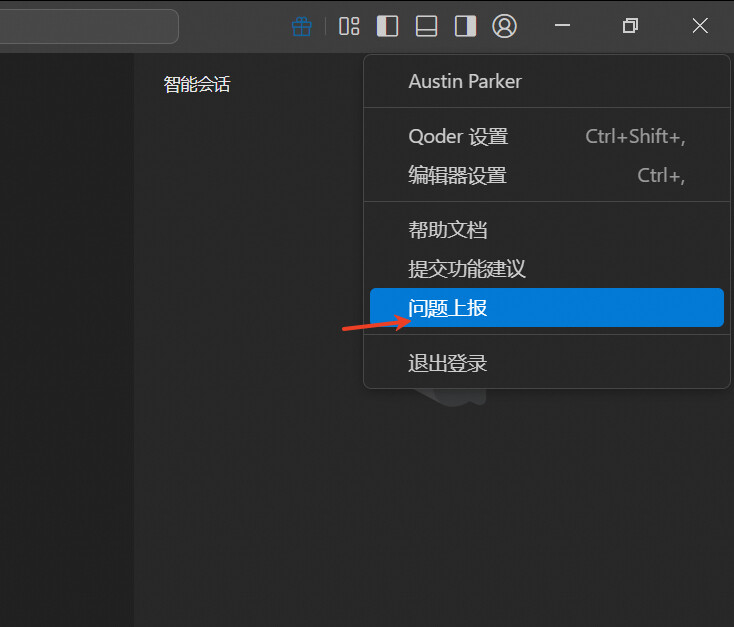Select the Austin Parker account entry
The height and width of the screenshot is (627, 734).
coord(547,81)
